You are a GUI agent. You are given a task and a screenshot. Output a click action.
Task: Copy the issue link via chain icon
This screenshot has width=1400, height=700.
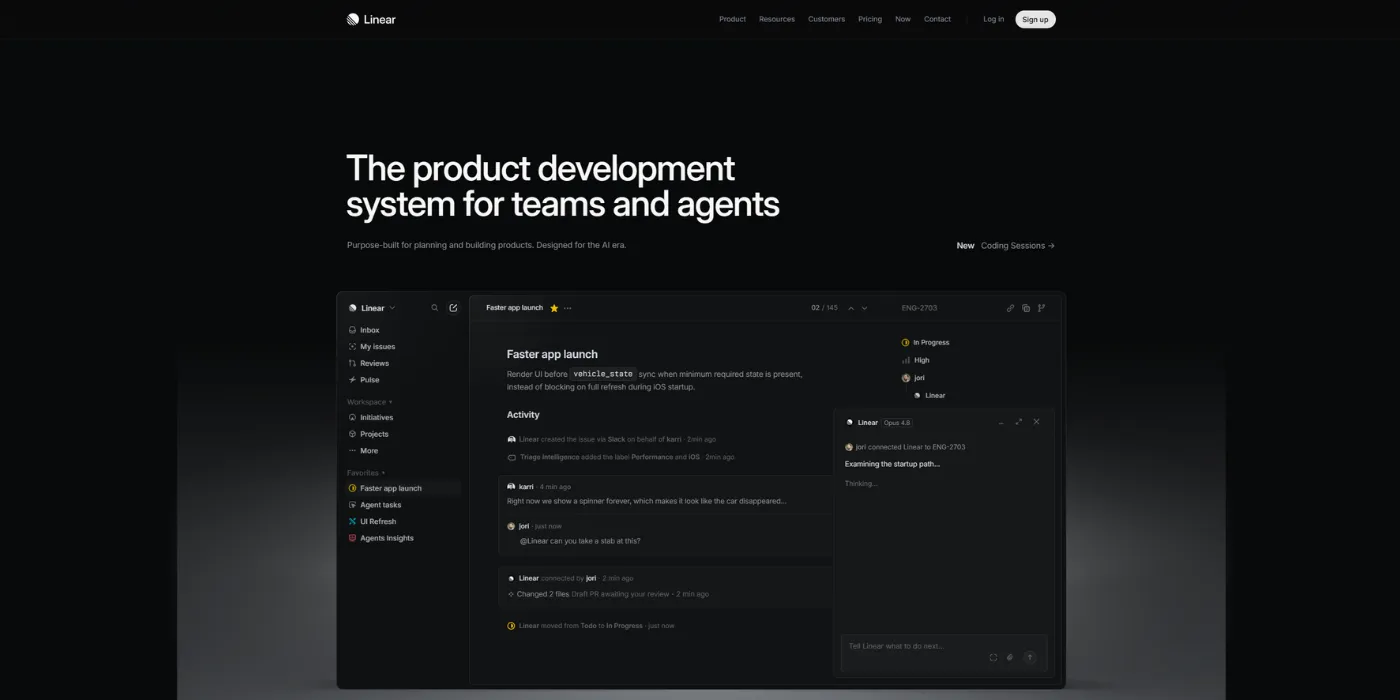point(1010,308)
